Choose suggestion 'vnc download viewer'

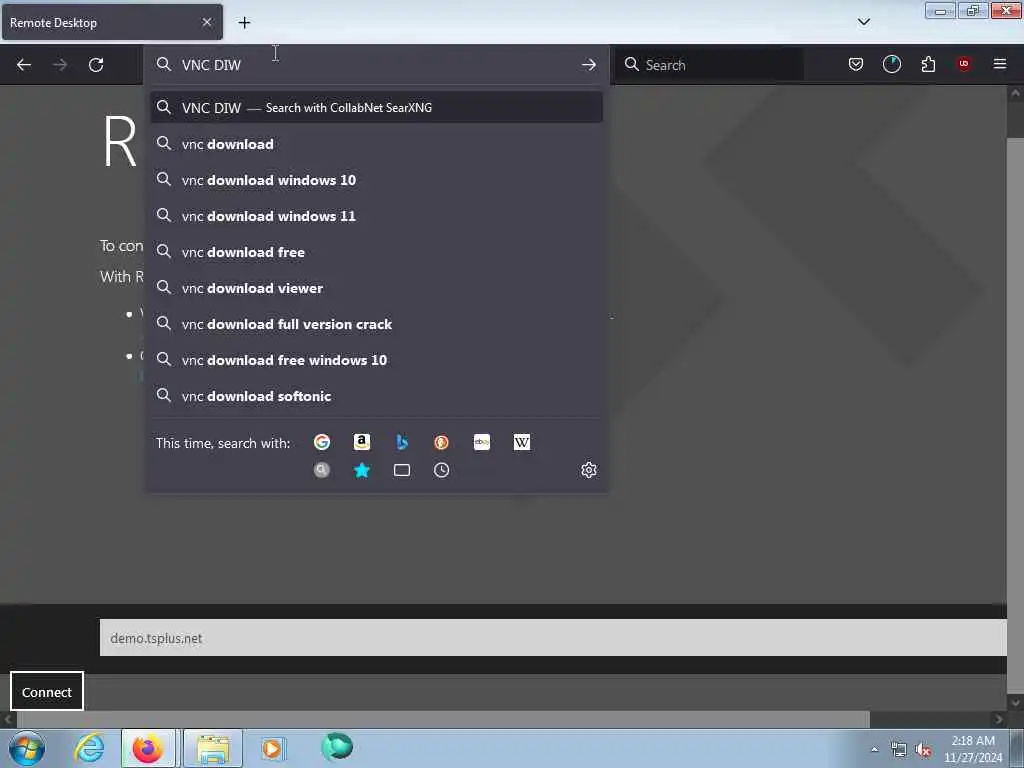click(376, 287)
